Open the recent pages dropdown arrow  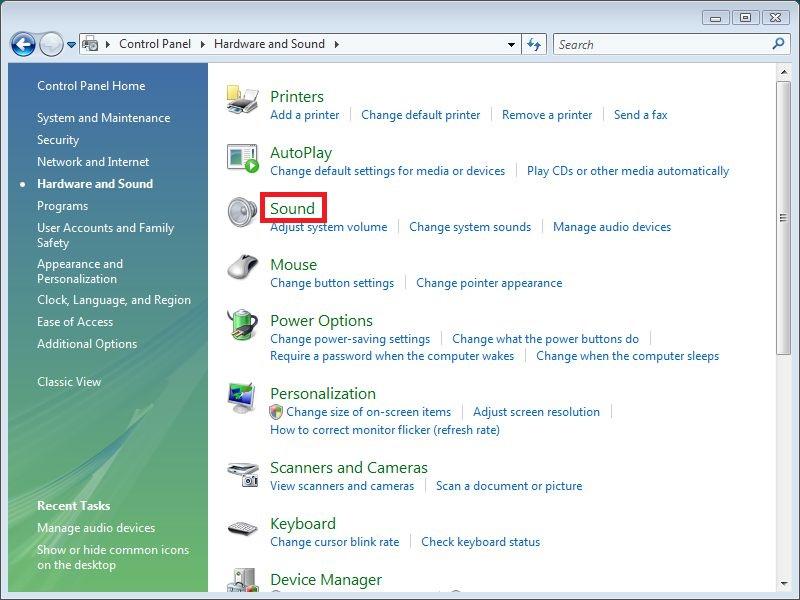pos(71,45)
